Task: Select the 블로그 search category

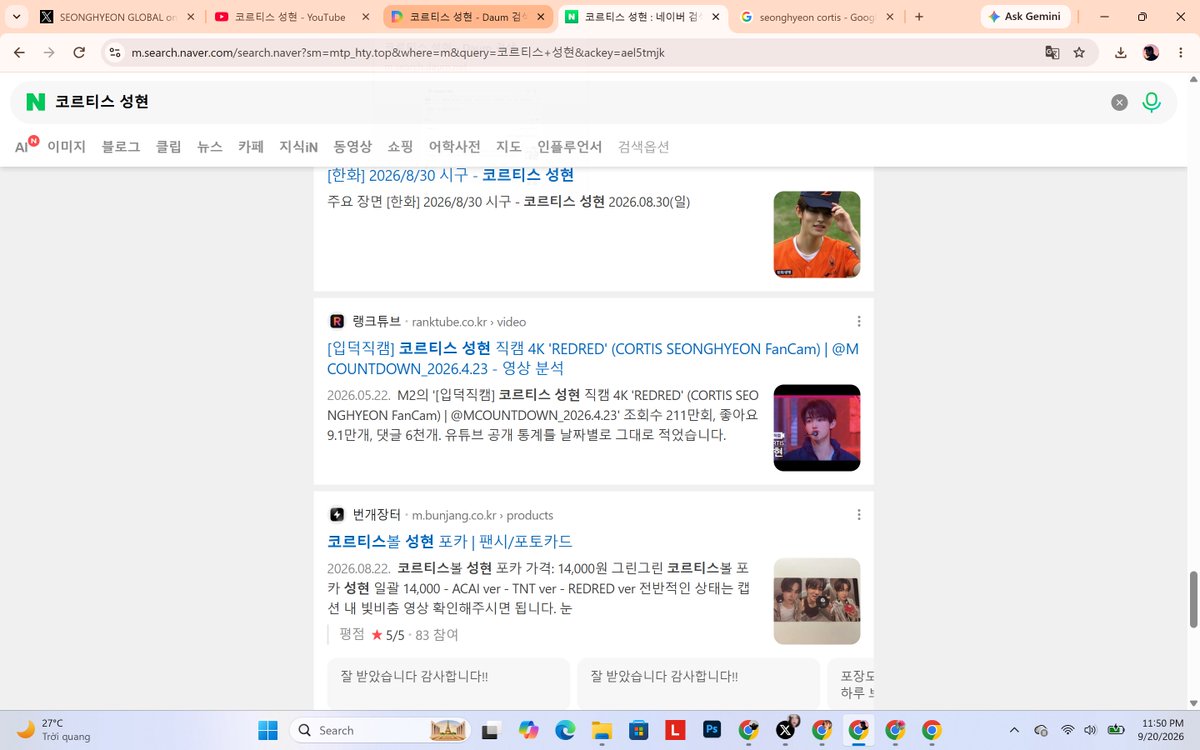Action: pos(121,146)
